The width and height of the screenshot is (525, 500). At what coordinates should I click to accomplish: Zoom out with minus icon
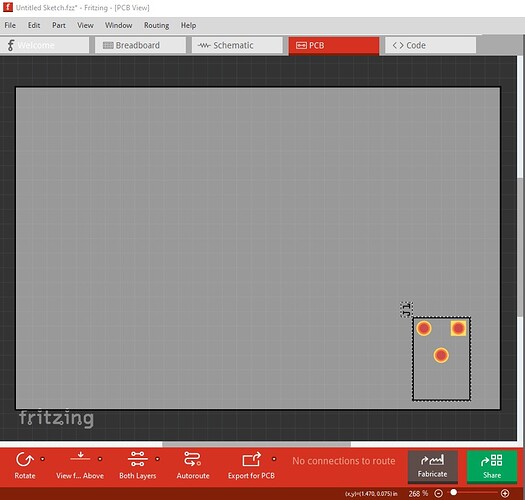[438, 493]
